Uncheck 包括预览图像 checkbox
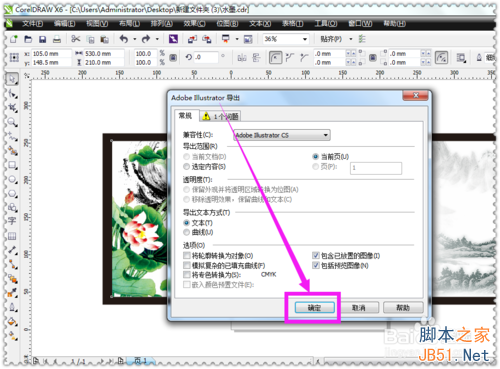The image size is (500, 369). tap(315, 265)
